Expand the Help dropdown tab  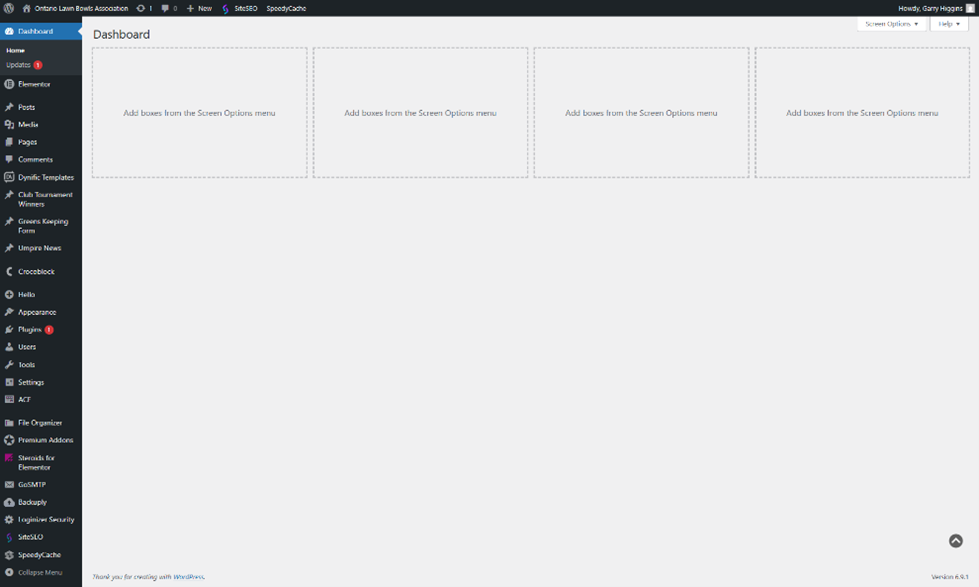[x=949, y=24]
